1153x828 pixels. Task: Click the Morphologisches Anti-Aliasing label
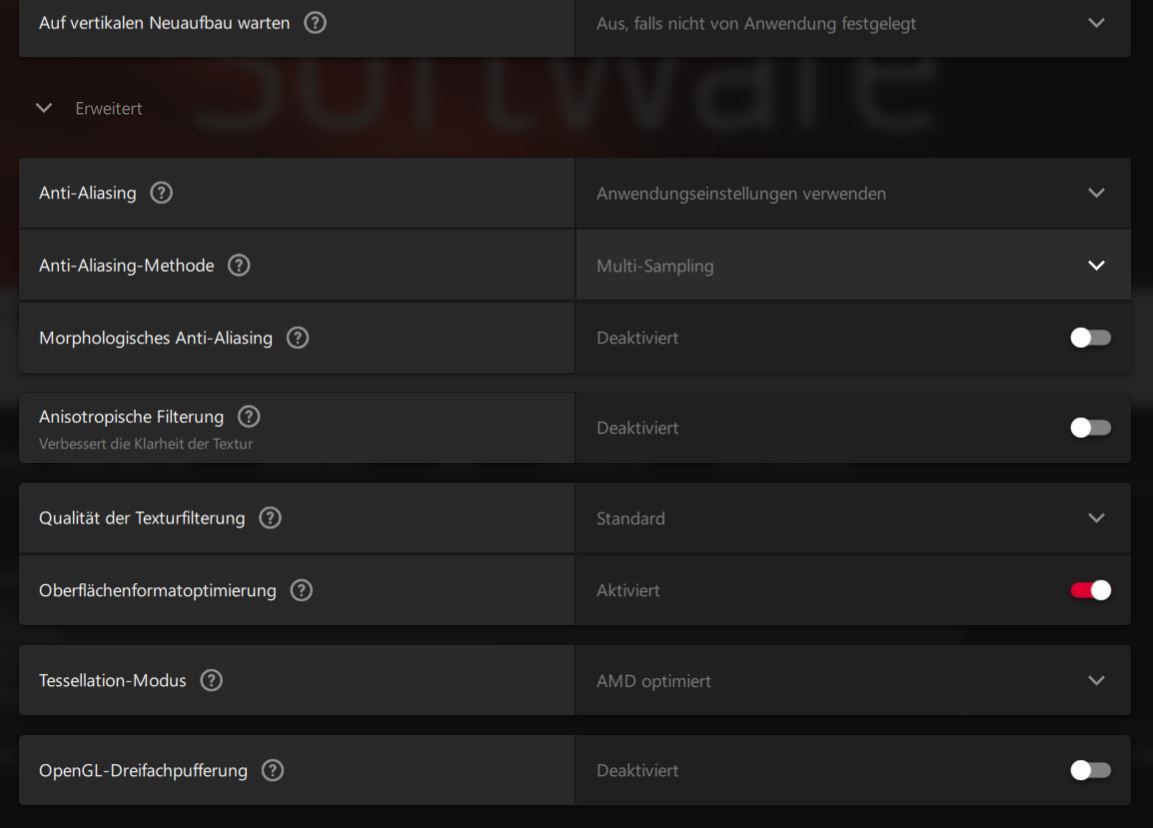156,338
